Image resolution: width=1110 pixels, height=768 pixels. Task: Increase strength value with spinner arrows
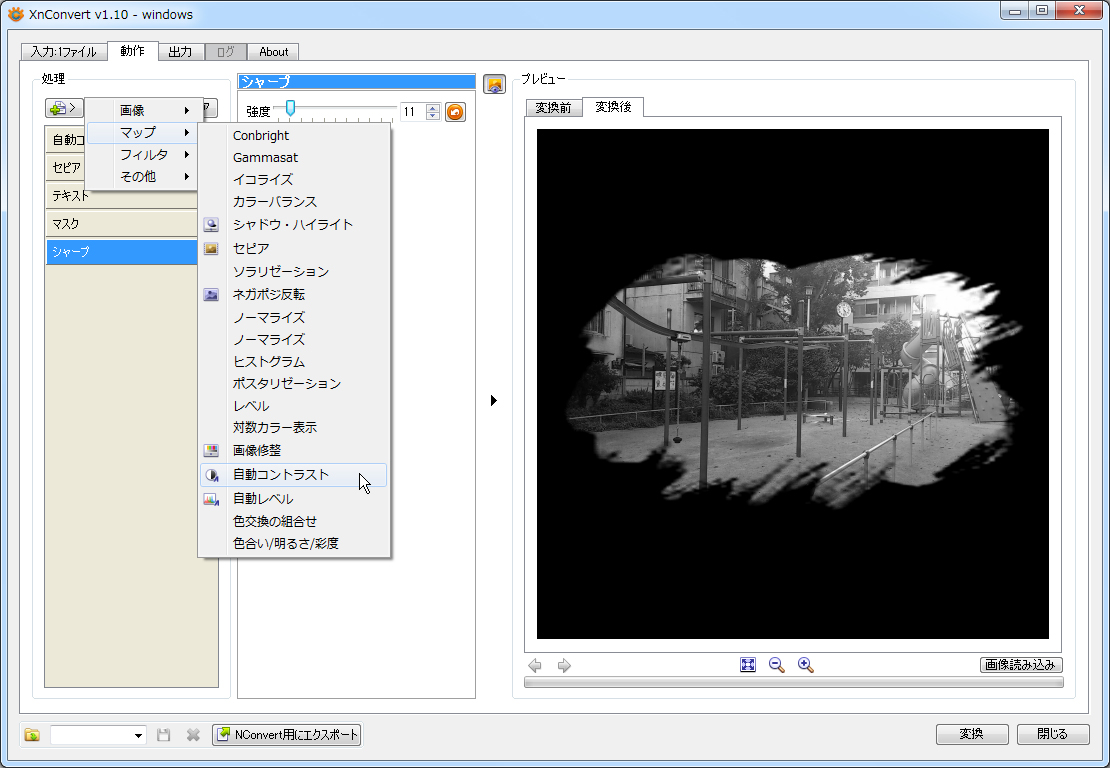tap(433, 108)
